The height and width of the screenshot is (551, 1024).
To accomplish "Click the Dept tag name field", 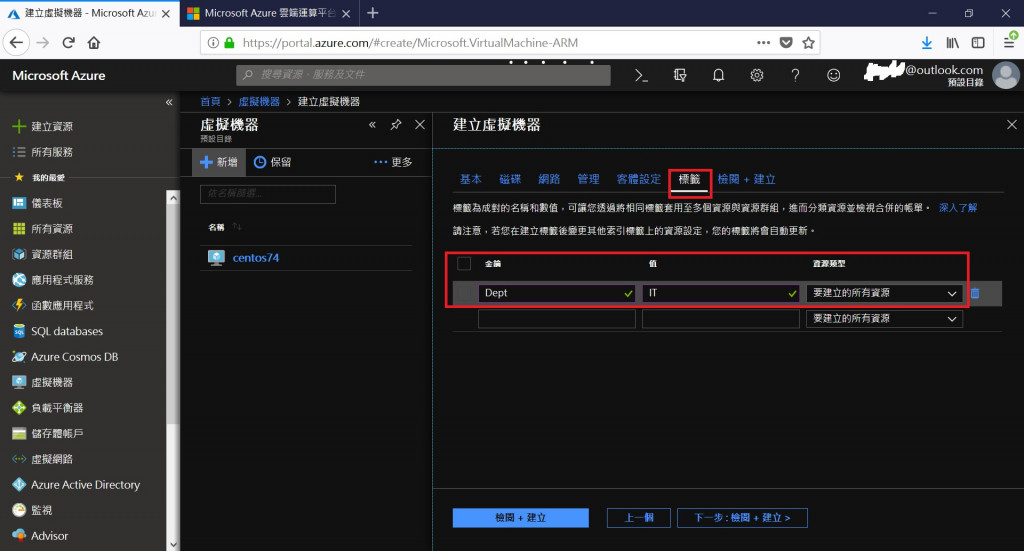I will 556,293.
